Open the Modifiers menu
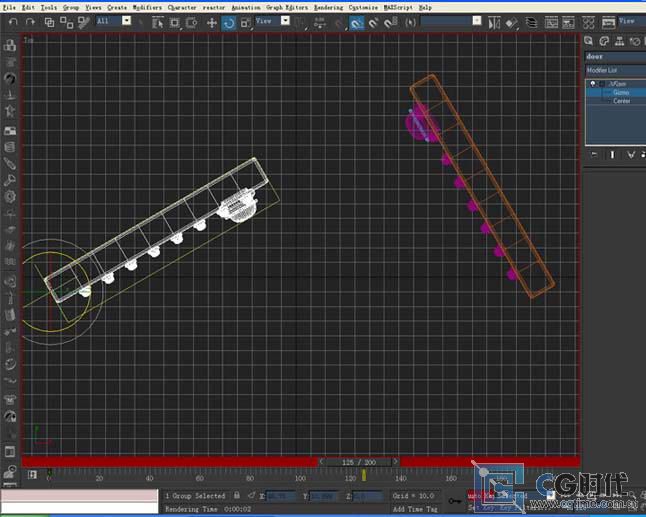Screen dimensions: 646x517 pyautogui.click(x=147, y=7)
